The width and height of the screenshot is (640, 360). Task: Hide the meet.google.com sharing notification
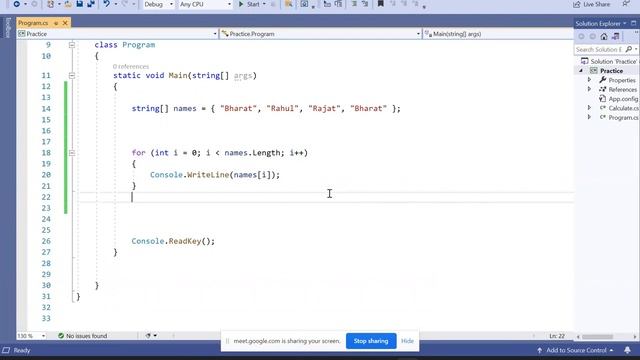tap(407, 341)
